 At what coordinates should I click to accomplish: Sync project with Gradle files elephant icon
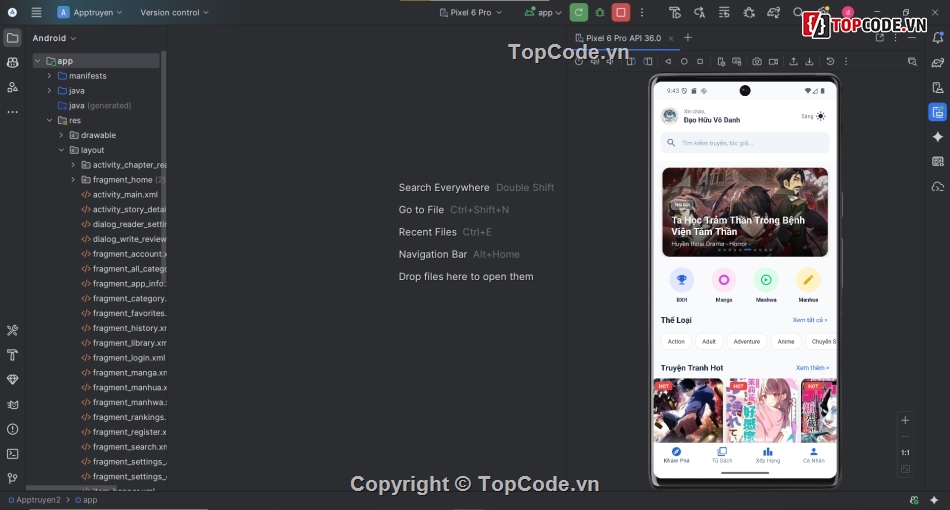pyautogui.click(x=774, y=12)
